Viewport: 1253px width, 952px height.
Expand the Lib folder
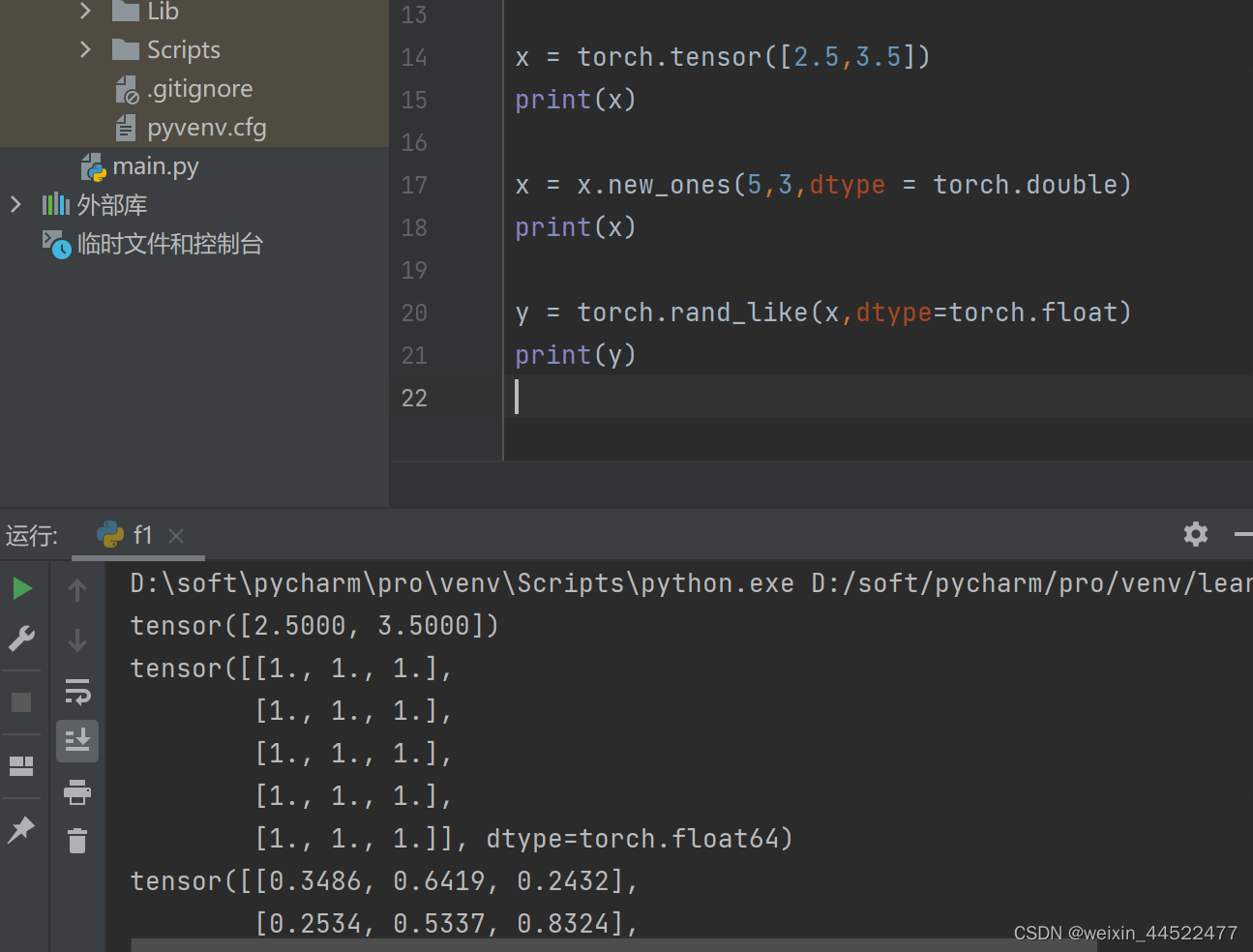[85, 11]
